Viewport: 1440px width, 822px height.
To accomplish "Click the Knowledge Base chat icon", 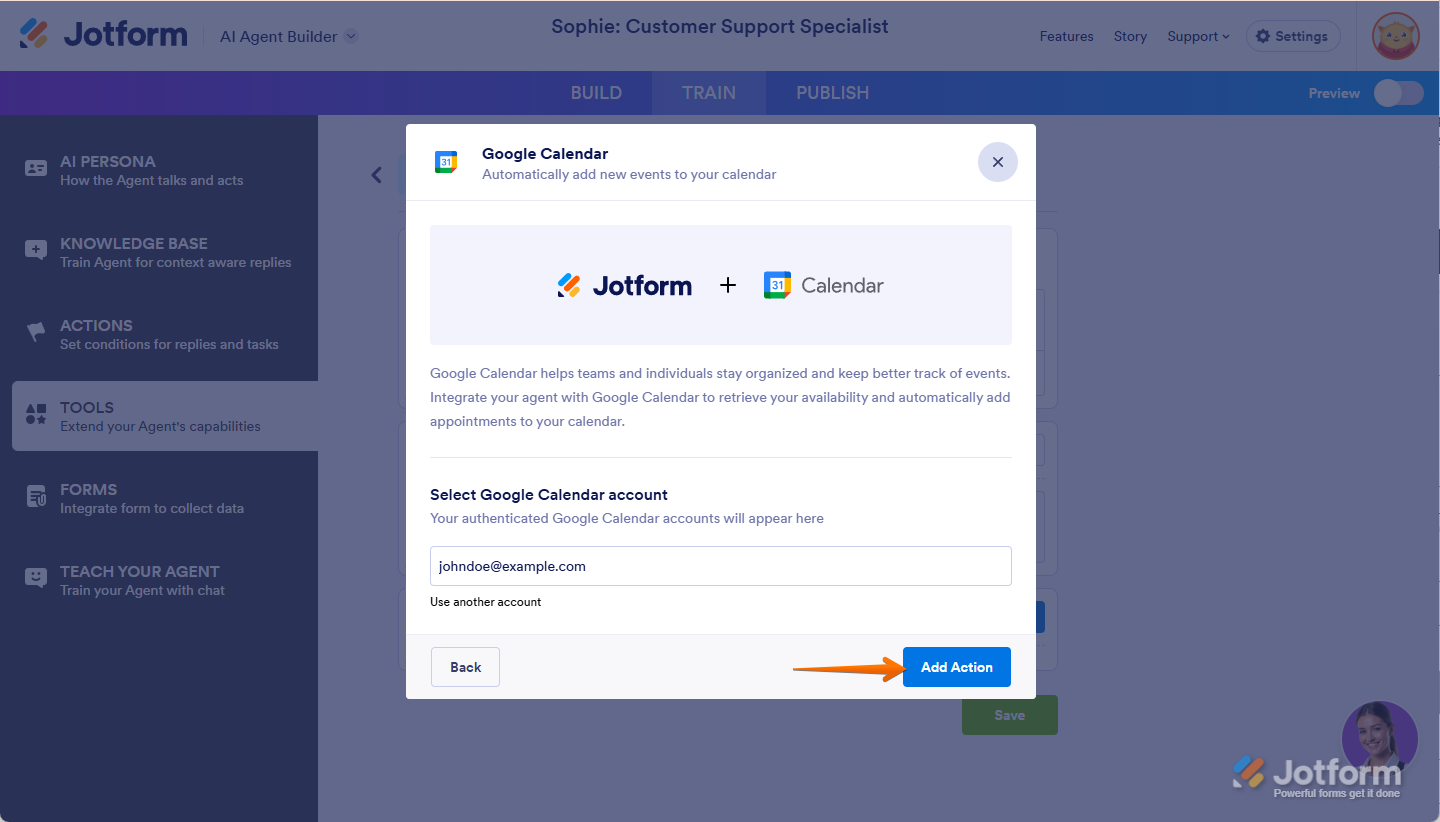I will [x=36, y=251].
